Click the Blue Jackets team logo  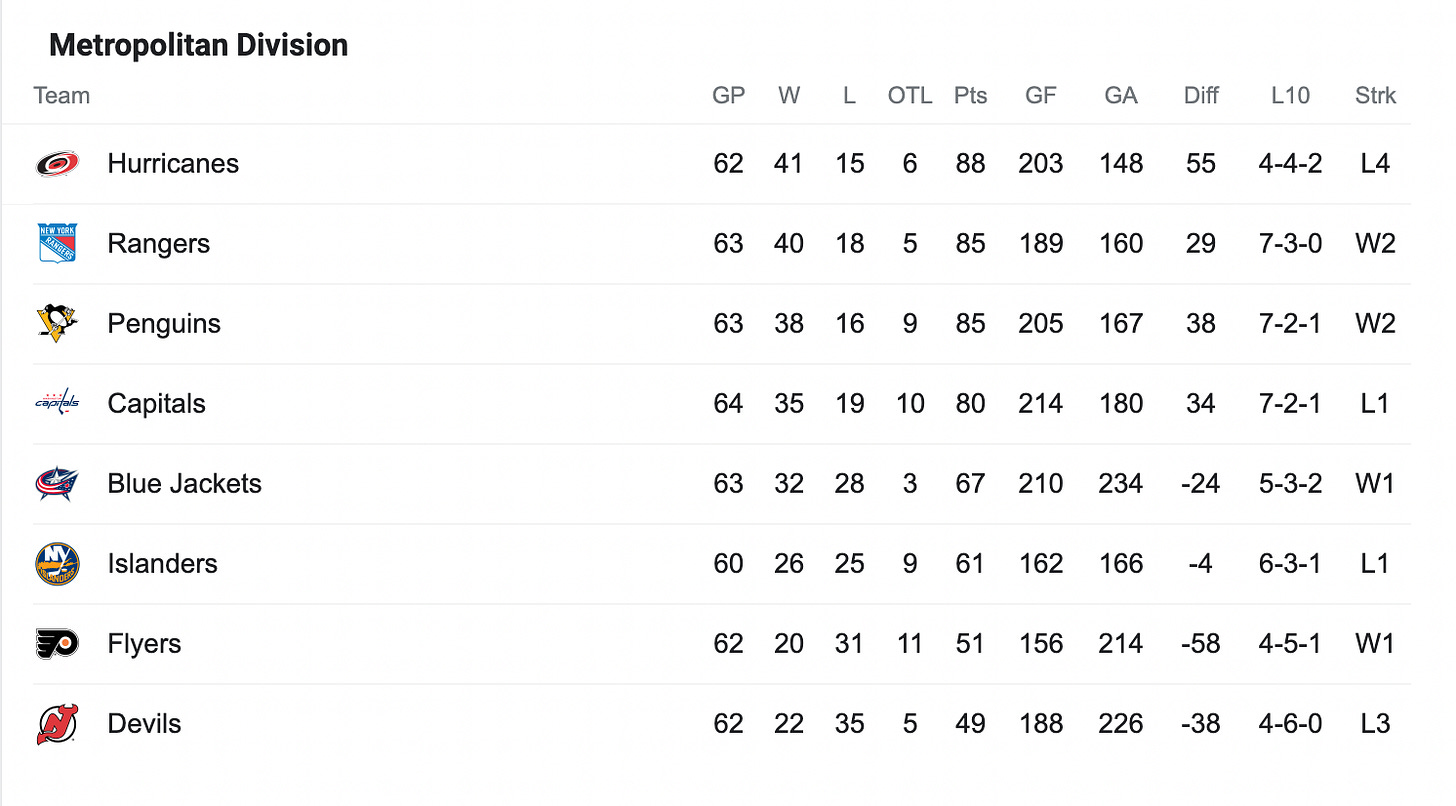click(x=57, y=484)
